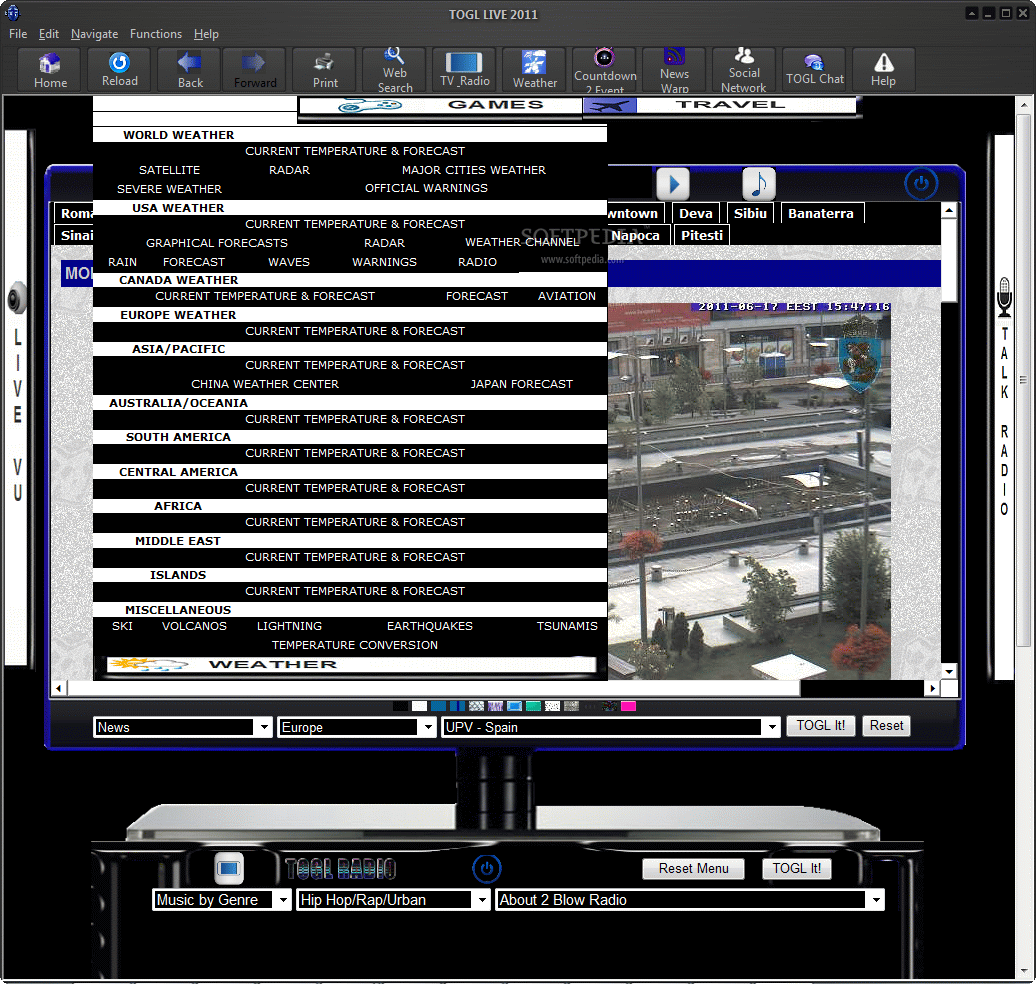Click the blue play button on TV

pyautogui.click(x=673, y=184)
